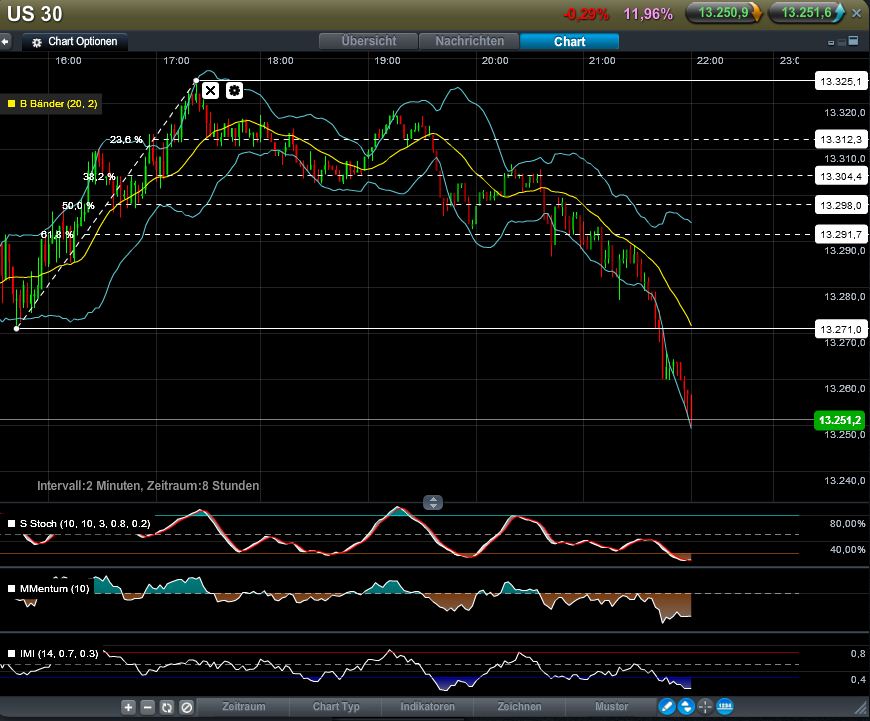Zoom out with the minus icon
The height and width of the screenshot is (721, 870).
148,707
